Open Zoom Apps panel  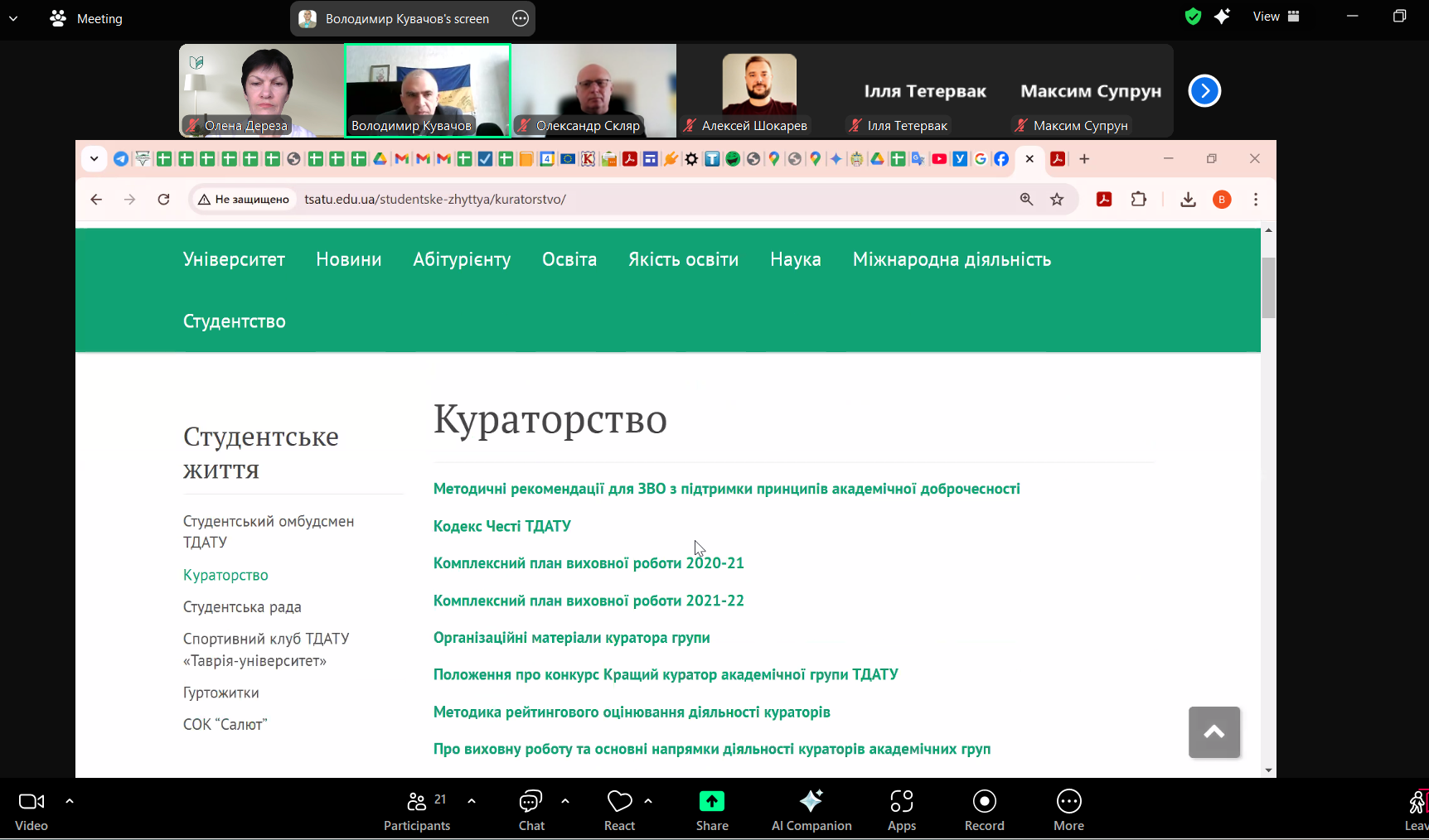pyautogui.click(x=901, y=810)
